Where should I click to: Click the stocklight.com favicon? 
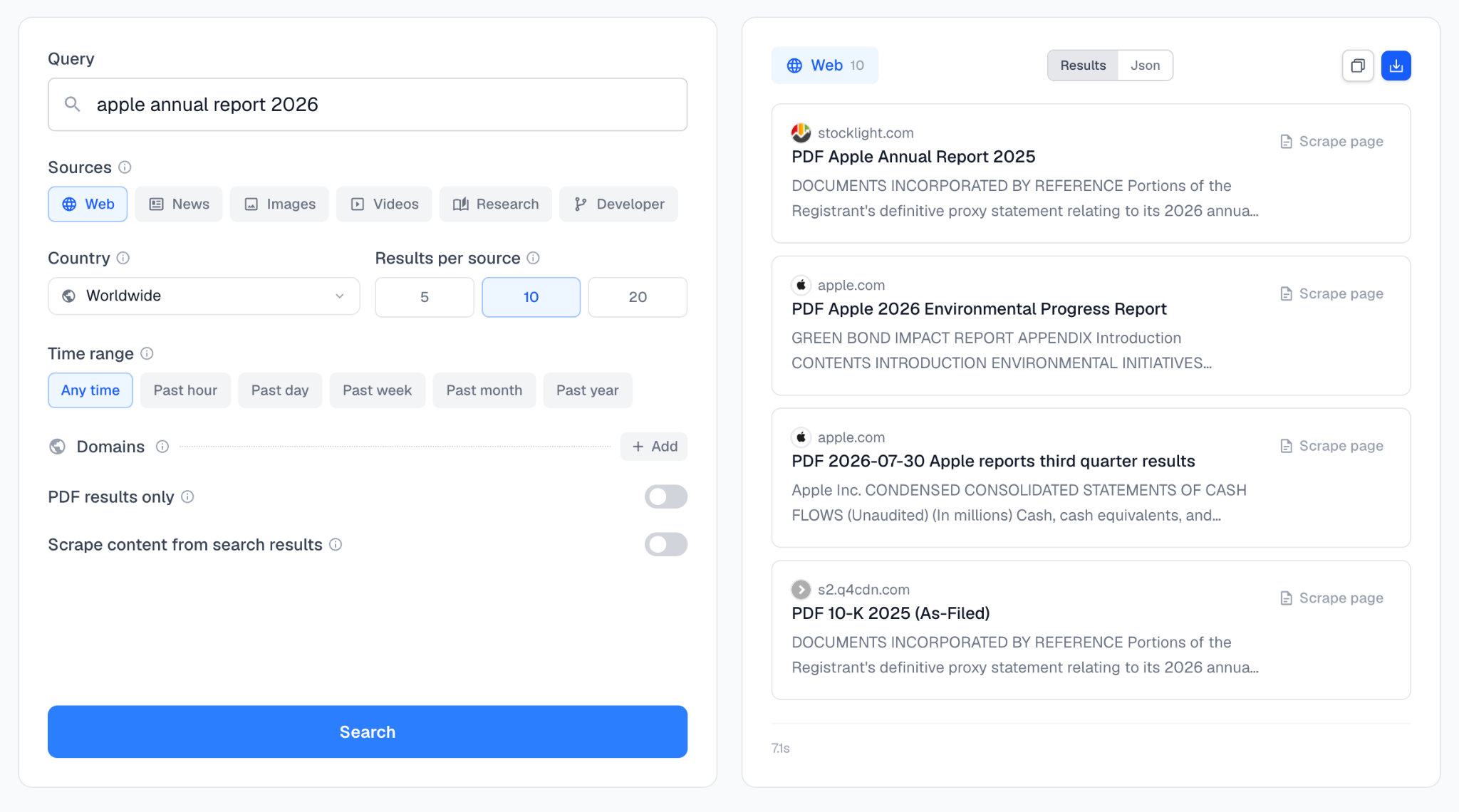tap(801, 132)
